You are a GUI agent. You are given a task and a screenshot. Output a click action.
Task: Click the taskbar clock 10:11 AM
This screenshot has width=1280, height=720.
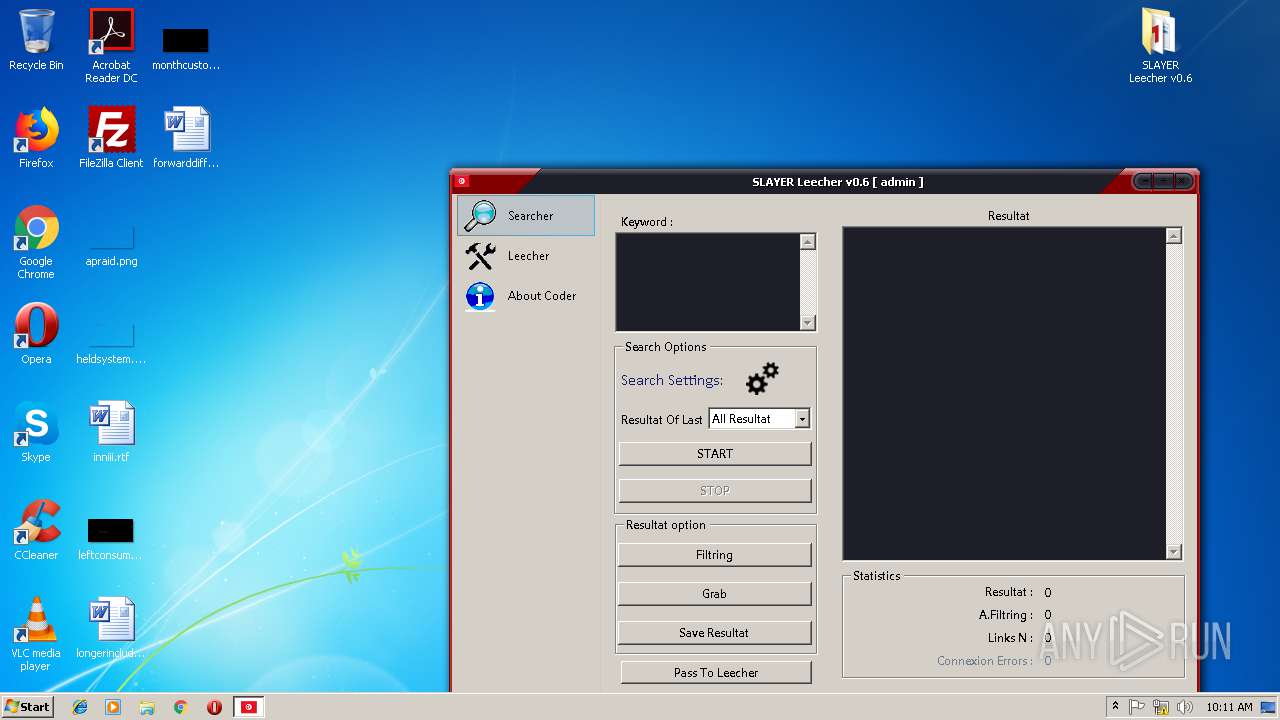pyautogui.click(x=1229, y=707)
